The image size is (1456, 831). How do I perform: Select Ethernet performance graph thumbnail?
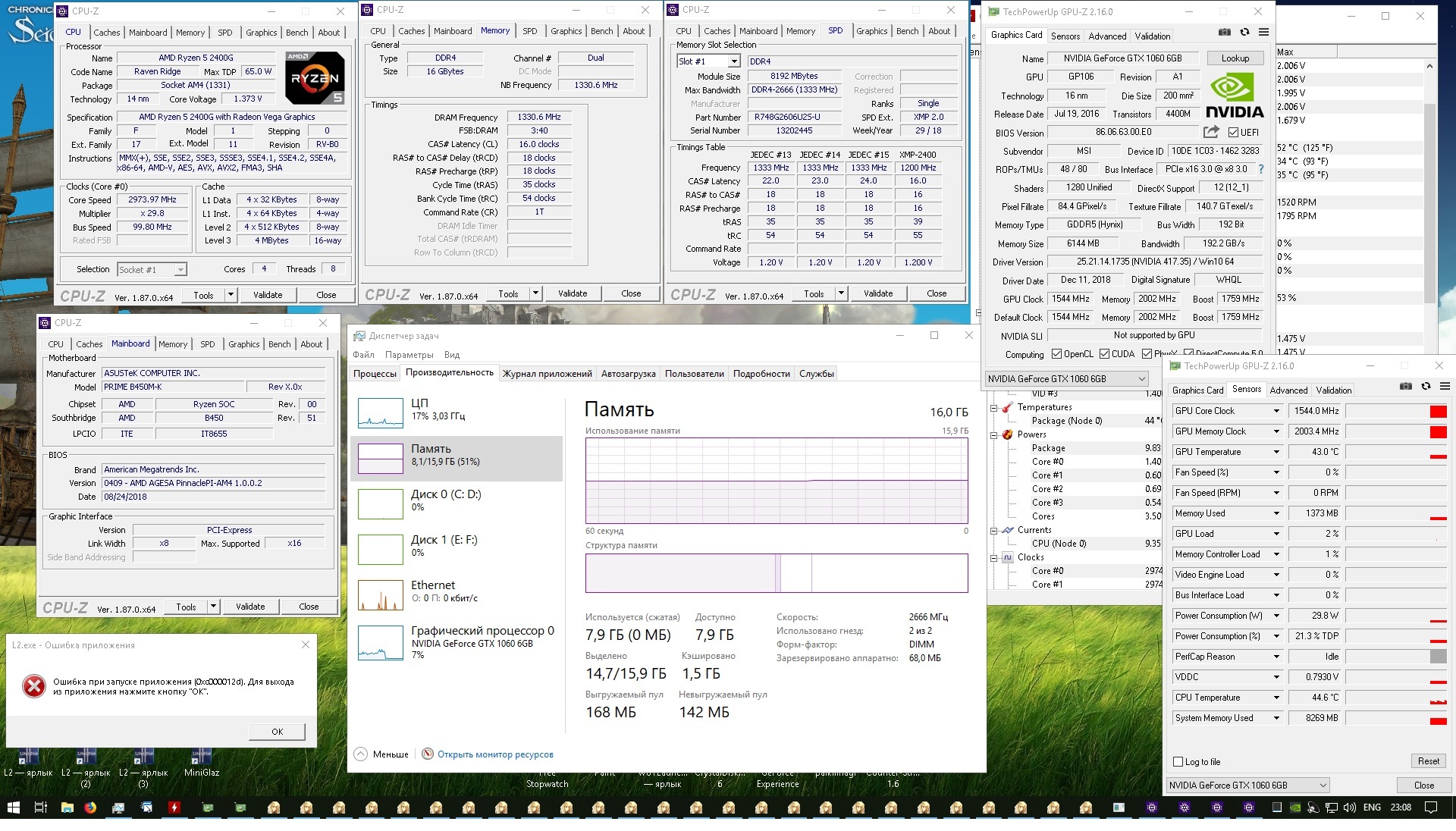[380, 595]
